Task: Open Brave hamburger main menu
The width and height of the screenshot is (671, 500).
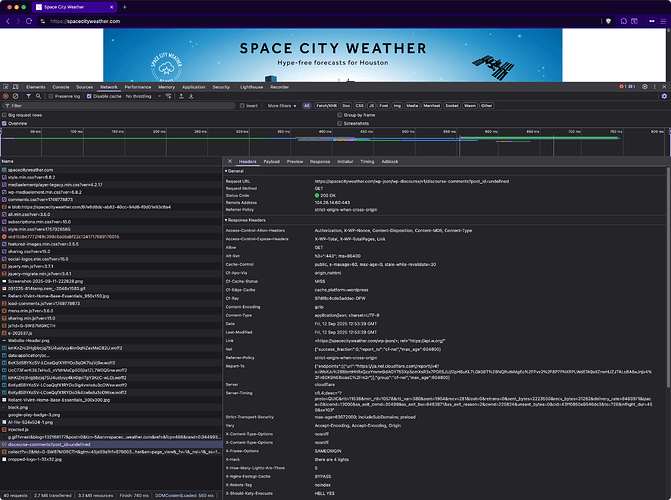Action: (663, 21)
